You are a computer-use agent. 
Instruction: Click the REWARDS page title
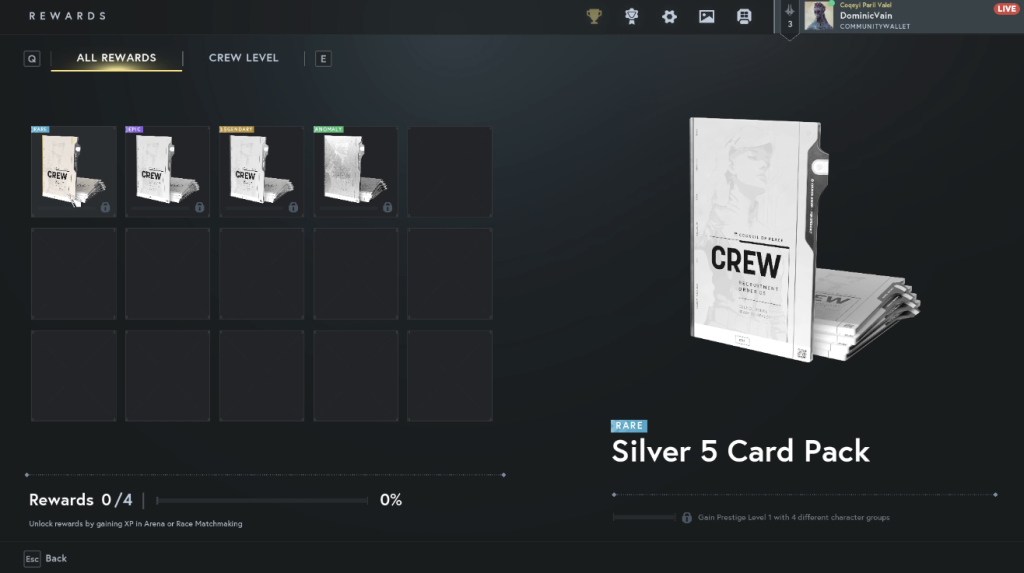pos(67,16)
